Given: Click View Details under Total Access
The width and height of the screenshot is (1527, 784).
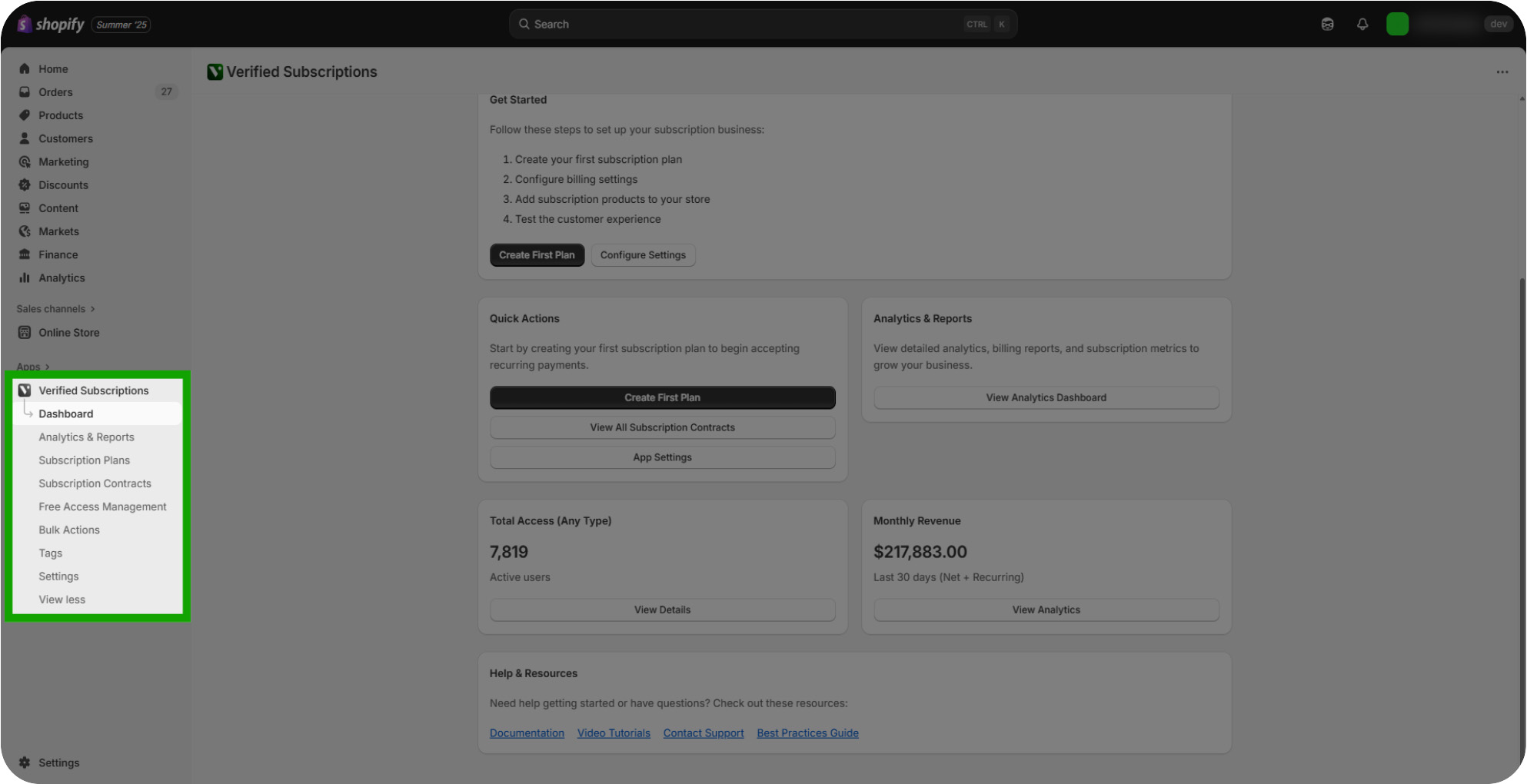Looking at the screenshot, I should [662, 610].
